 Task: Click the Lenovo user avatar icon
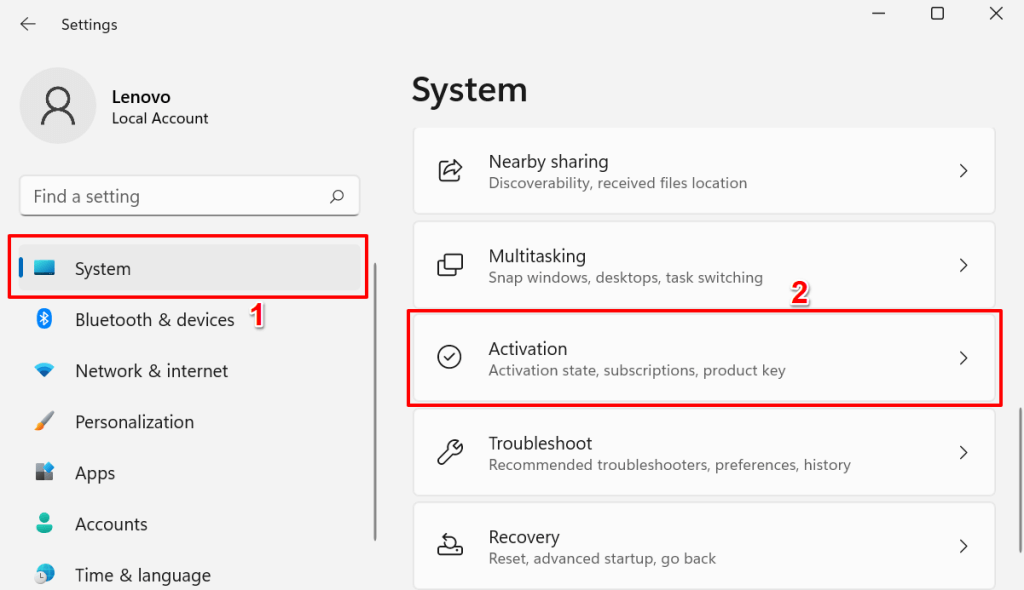pyautogui.click(x=58, y=106)
